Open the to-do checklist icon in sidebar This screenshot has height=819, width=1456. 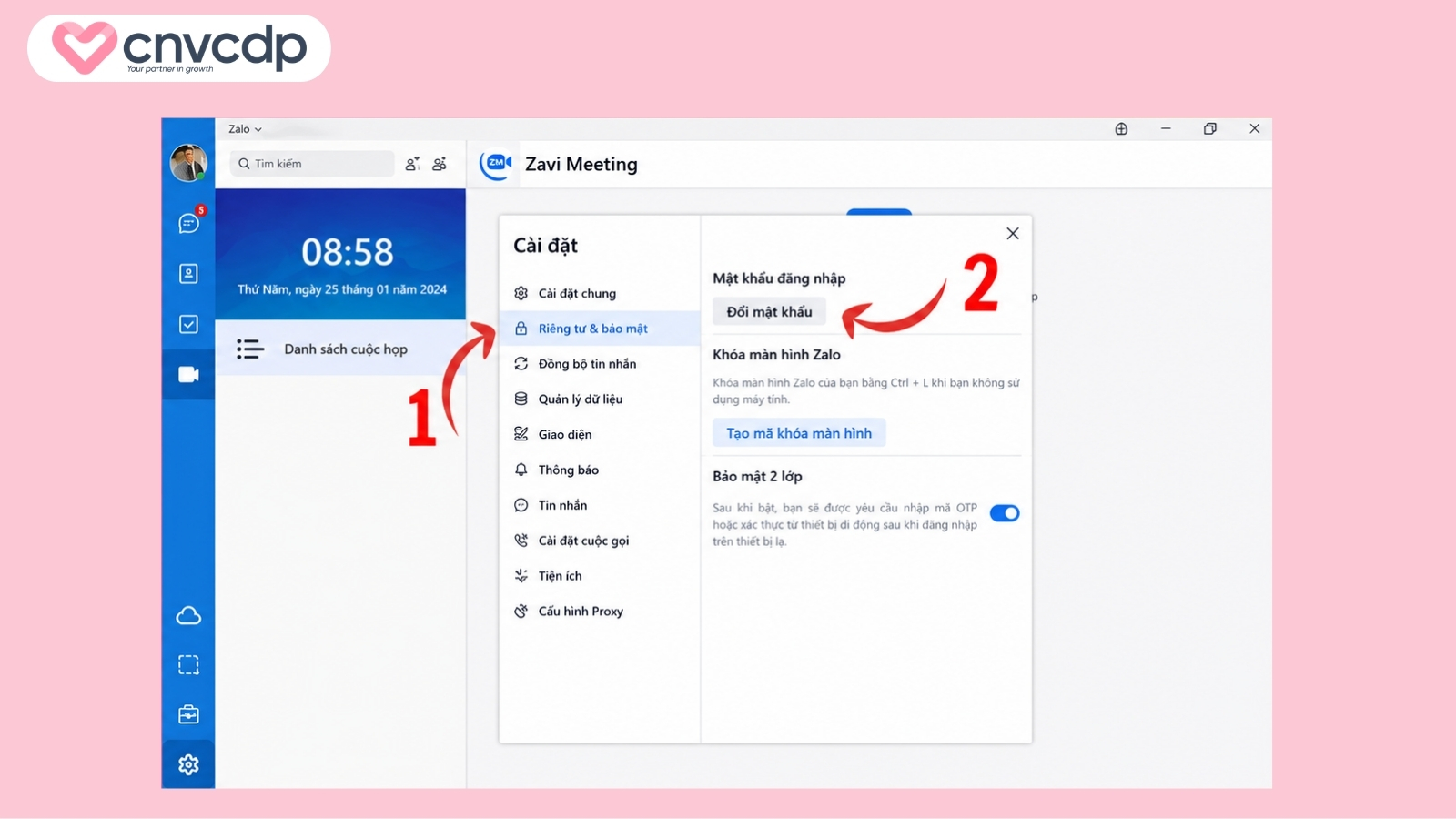(x=188, y=324)
